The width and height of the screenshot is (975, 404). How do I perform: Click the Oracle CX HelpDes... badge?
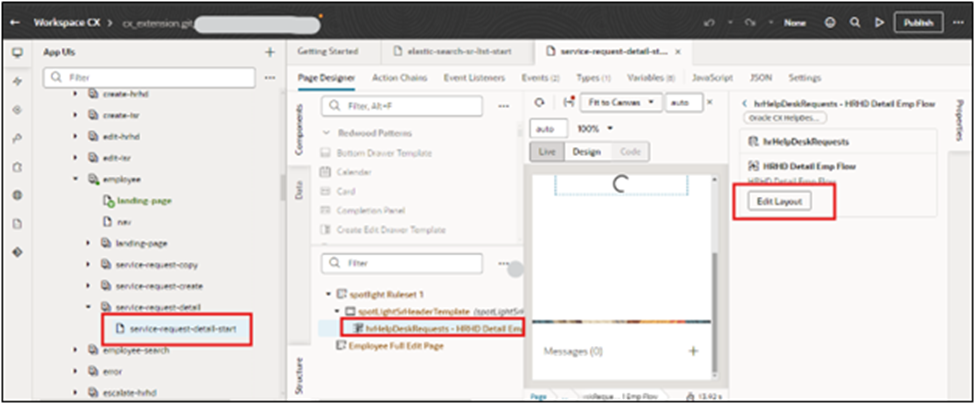(784, 117)
